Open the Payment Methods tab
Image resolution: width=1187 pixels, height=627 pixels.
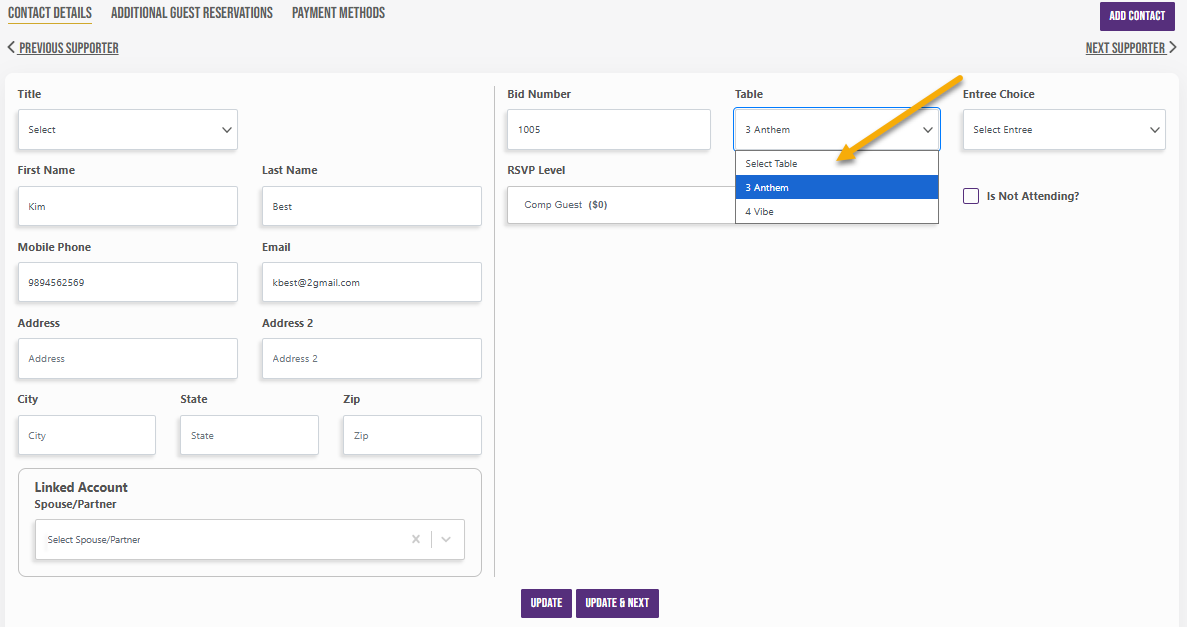(338, 13)
